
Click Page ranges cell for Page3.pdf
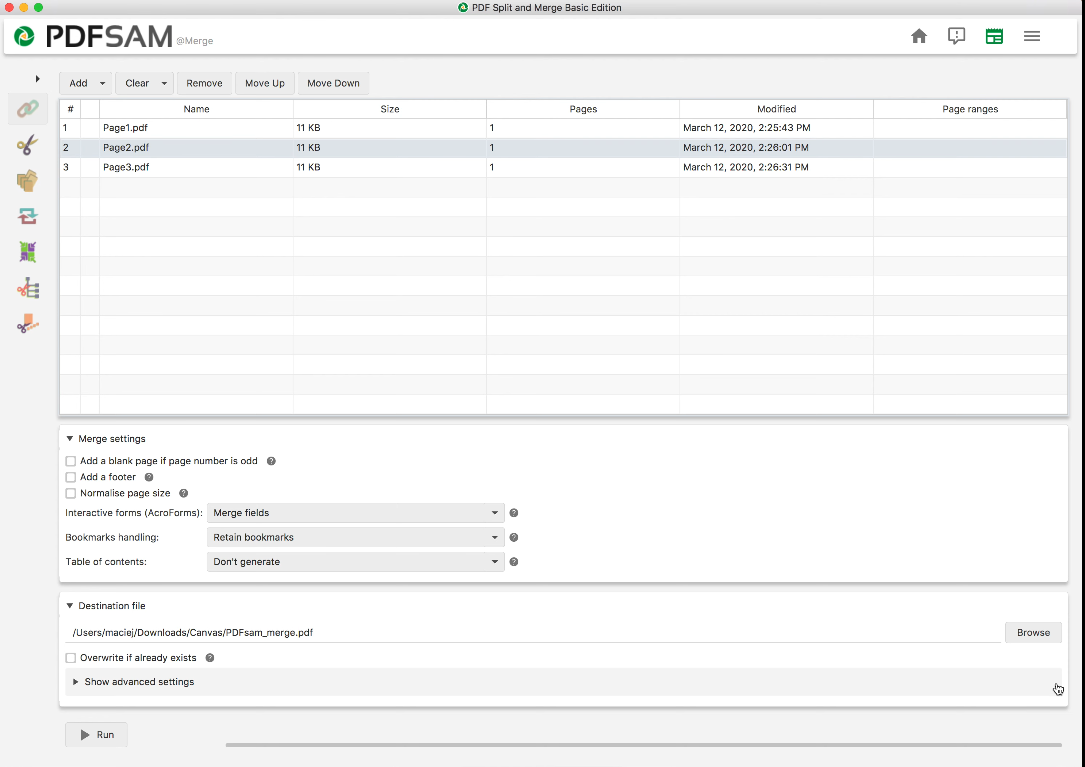970,167
